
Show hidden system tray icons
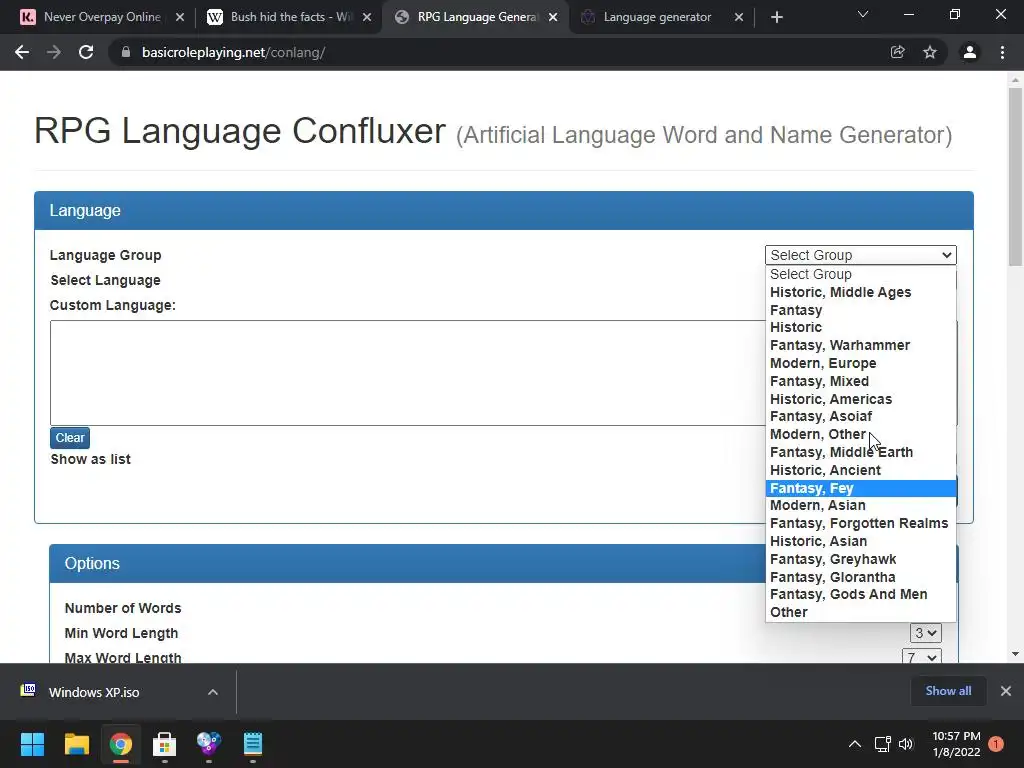click(854, 744)
